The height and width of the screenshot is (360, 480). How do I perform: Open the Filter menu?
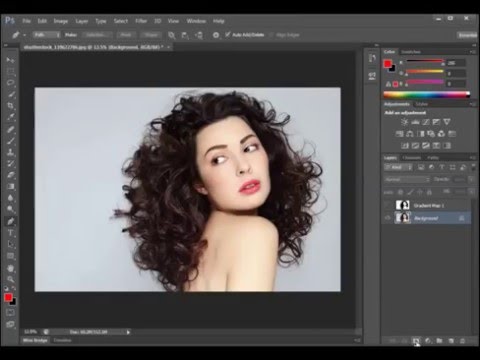point(141,21)
